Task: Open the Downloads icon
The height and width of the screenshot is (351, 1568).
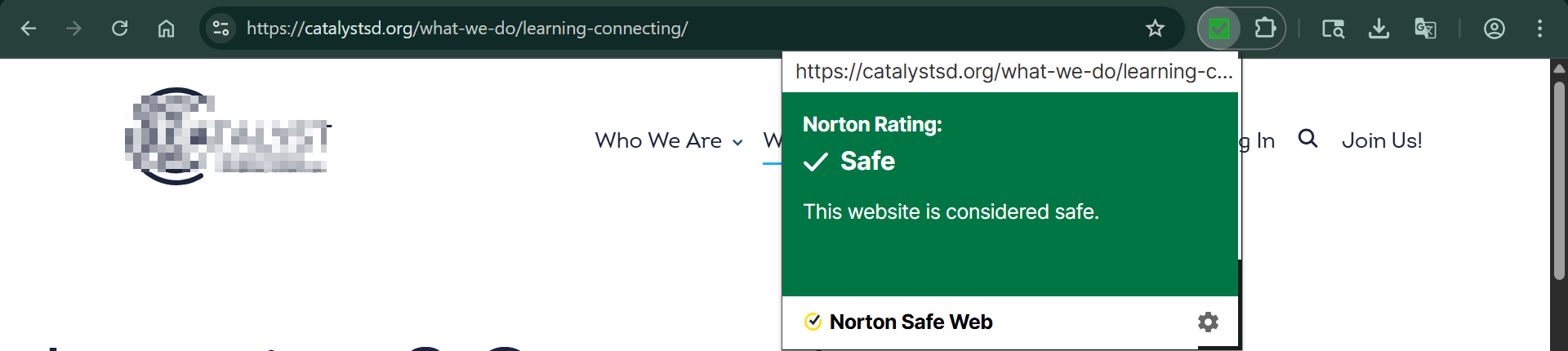Action: click(1379, 29)
